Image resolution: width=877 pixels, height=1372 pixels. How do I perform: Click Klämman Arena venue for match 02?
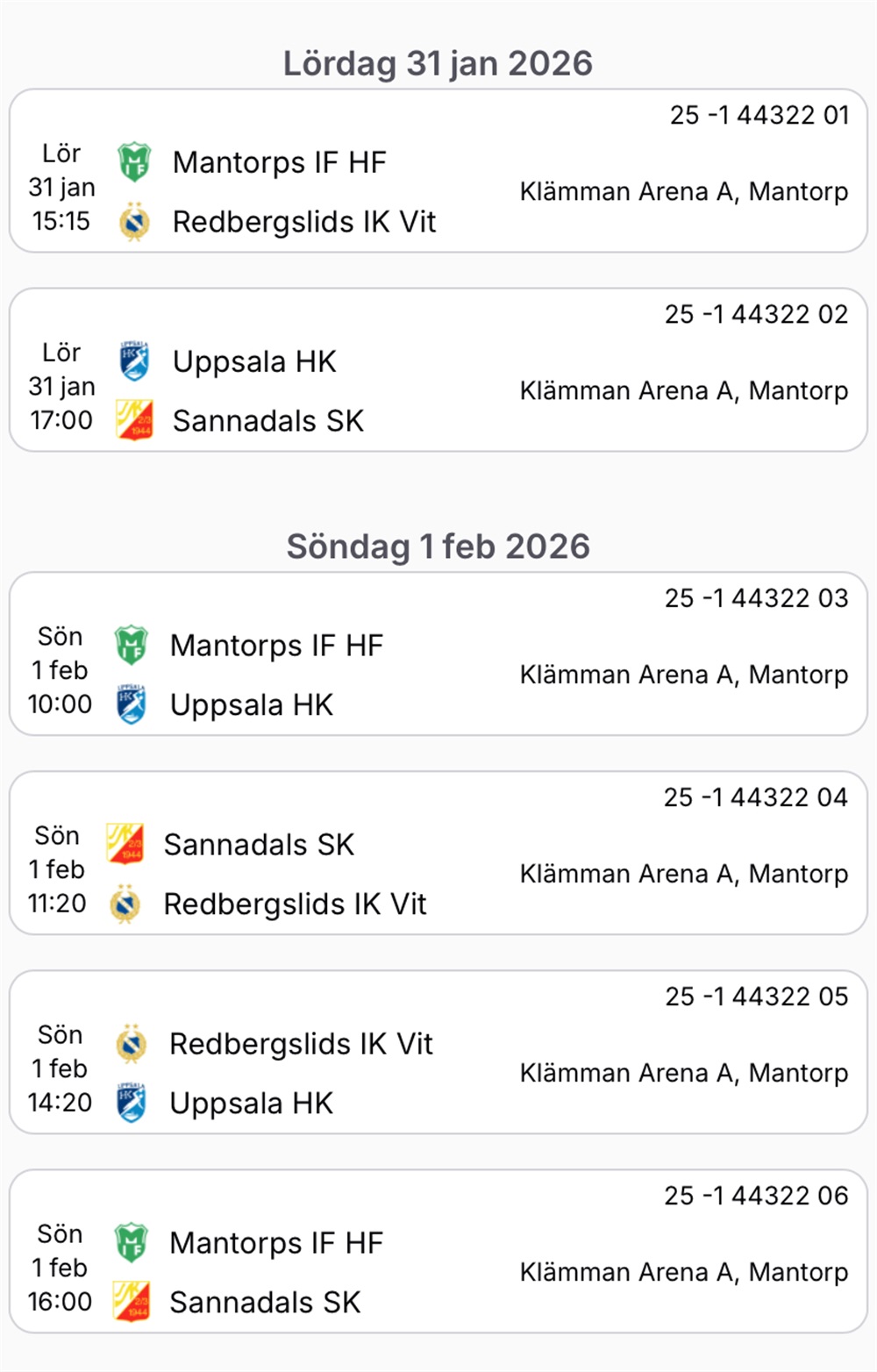[683, 390]
